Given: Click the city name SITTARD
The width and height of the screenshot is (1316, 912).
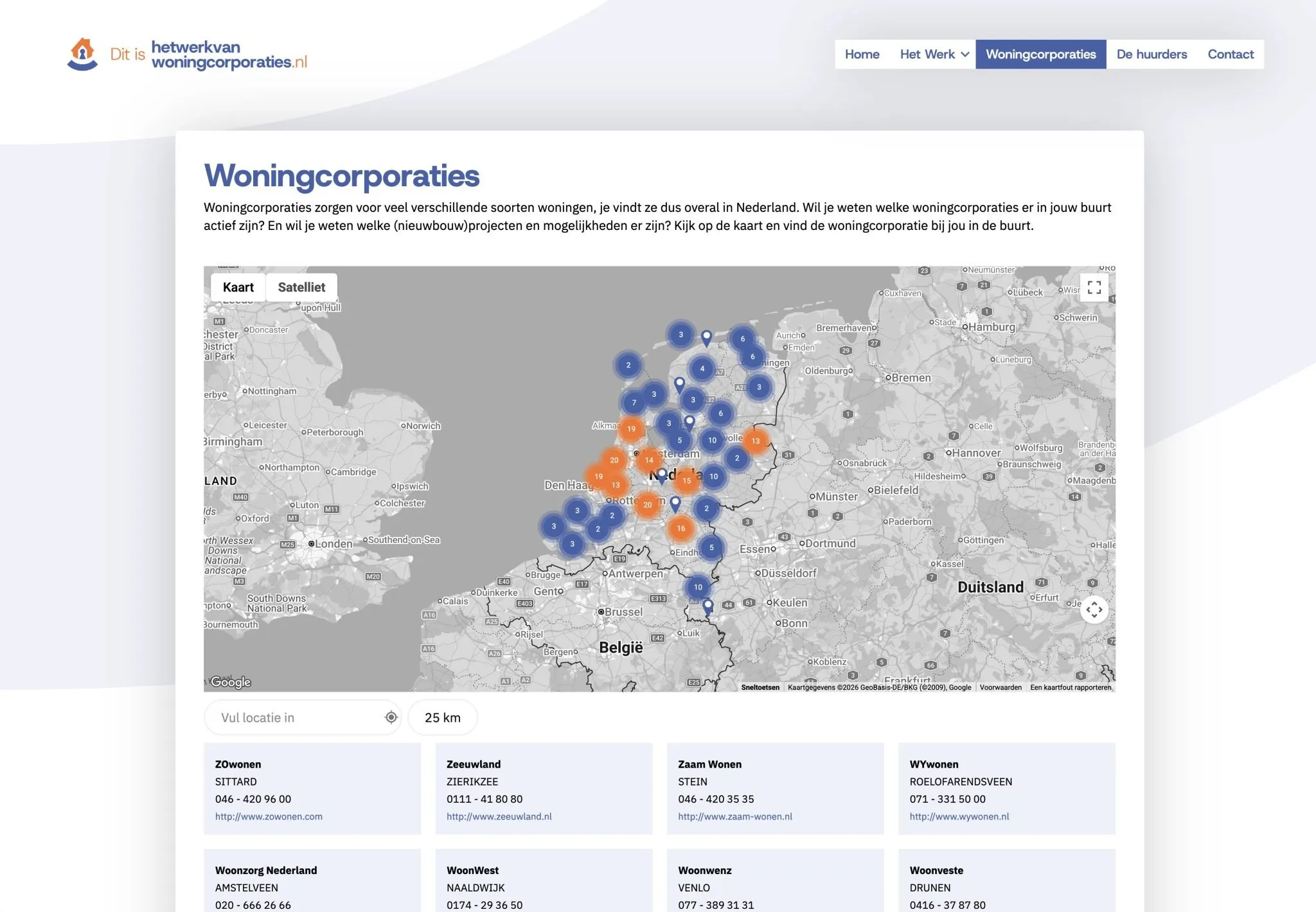Looking at the screenshot, I should coord(236,782).
